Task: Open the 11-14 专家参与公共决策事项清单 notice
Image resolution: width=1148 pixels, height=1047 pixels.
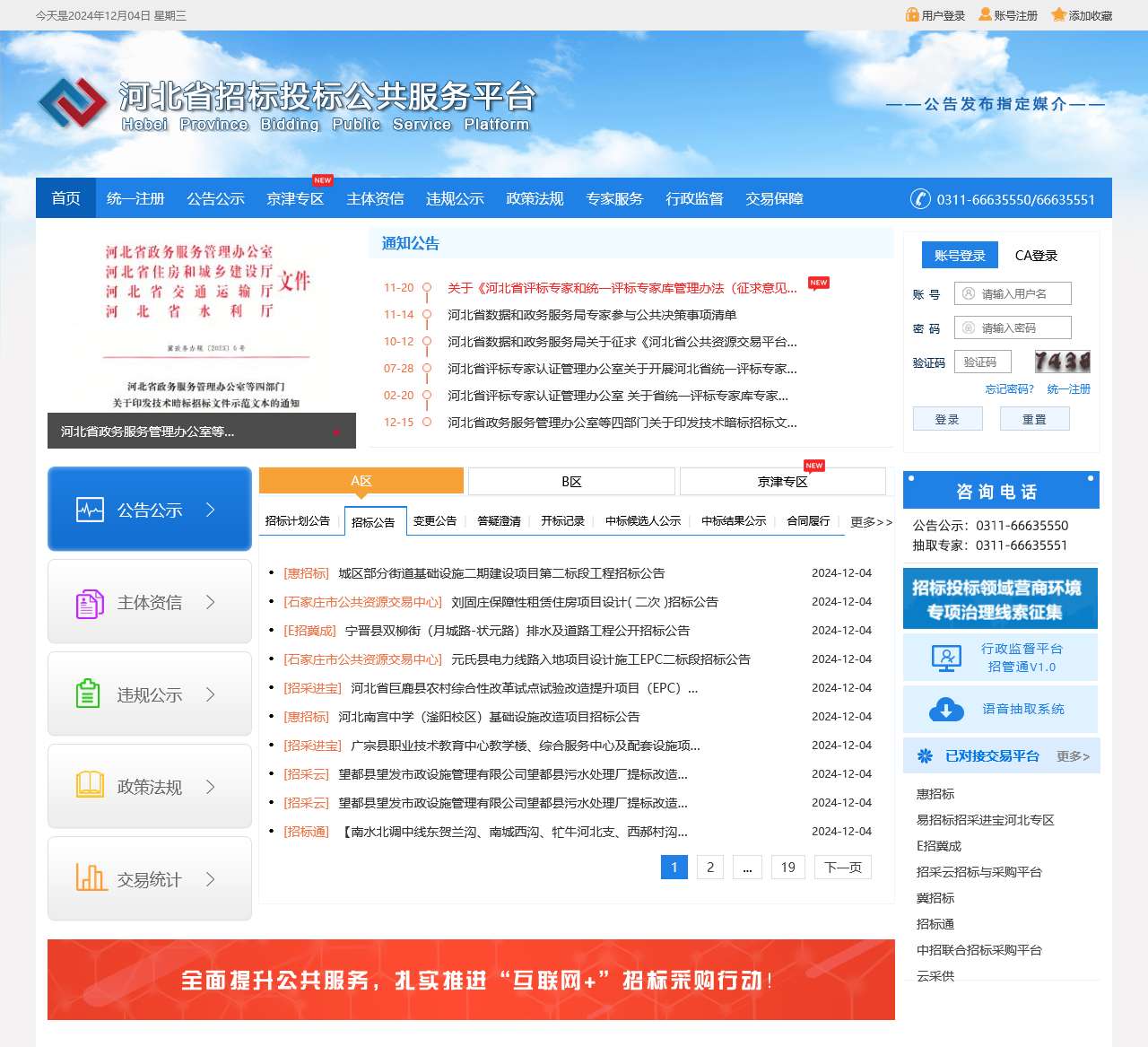Action: 592,315
